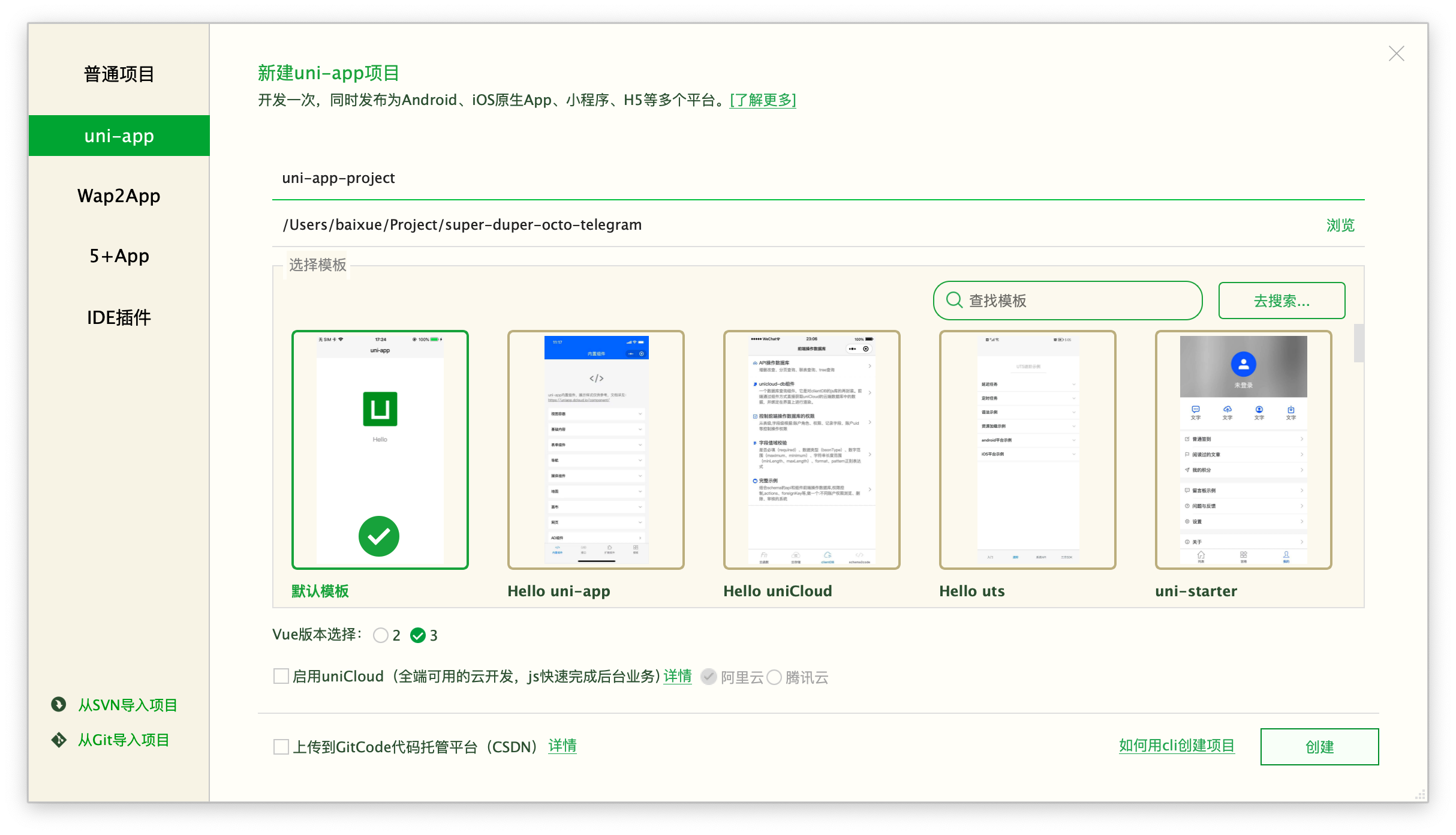Open the IDE插件 project type
Image resolution: width=1456 pixels, height=835 pixels.
click(119, 317)
